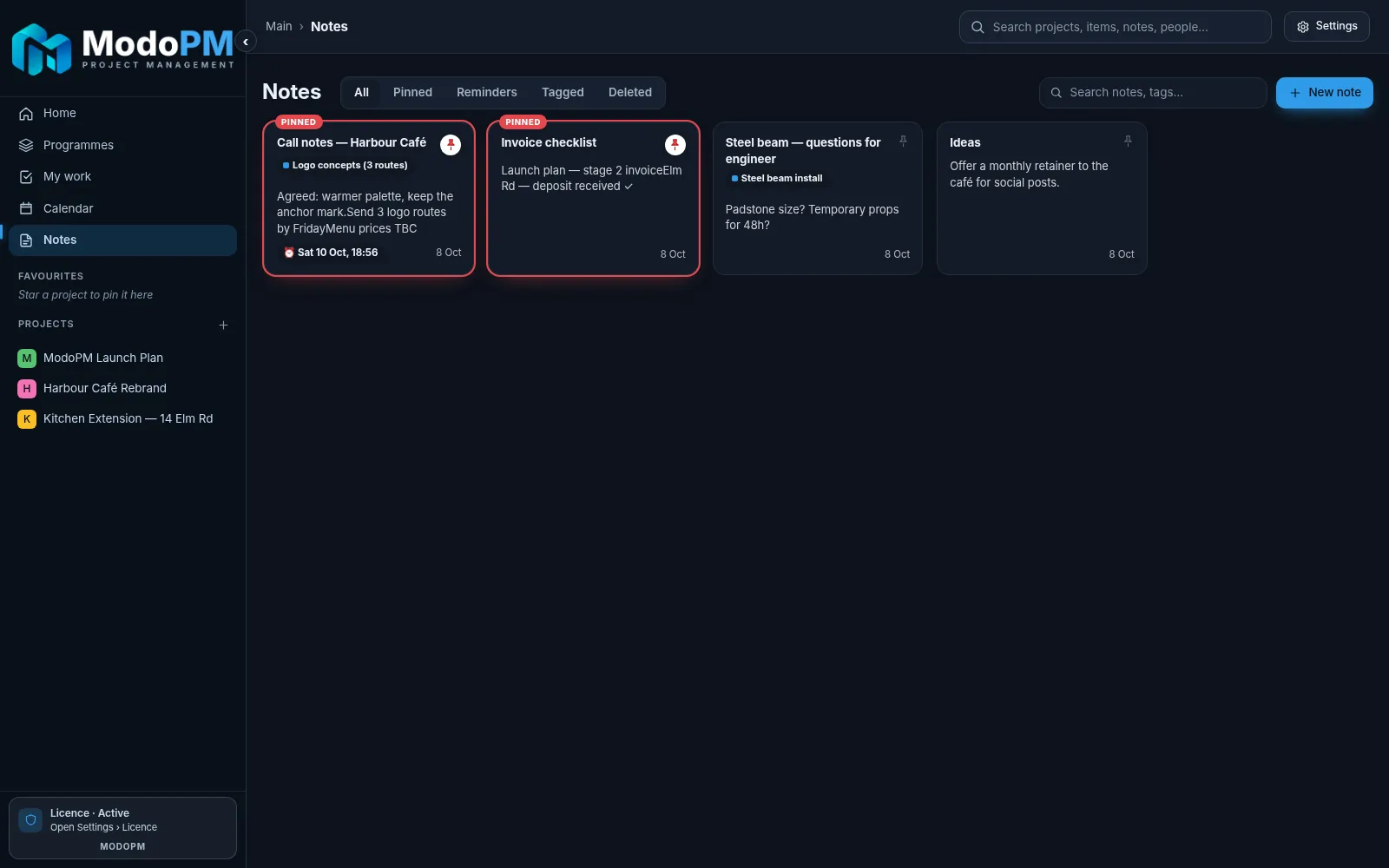1389x868 pixels.
Task: Open Kitchen Extension — 14 Elm Rd project
Action: (128, 418)
